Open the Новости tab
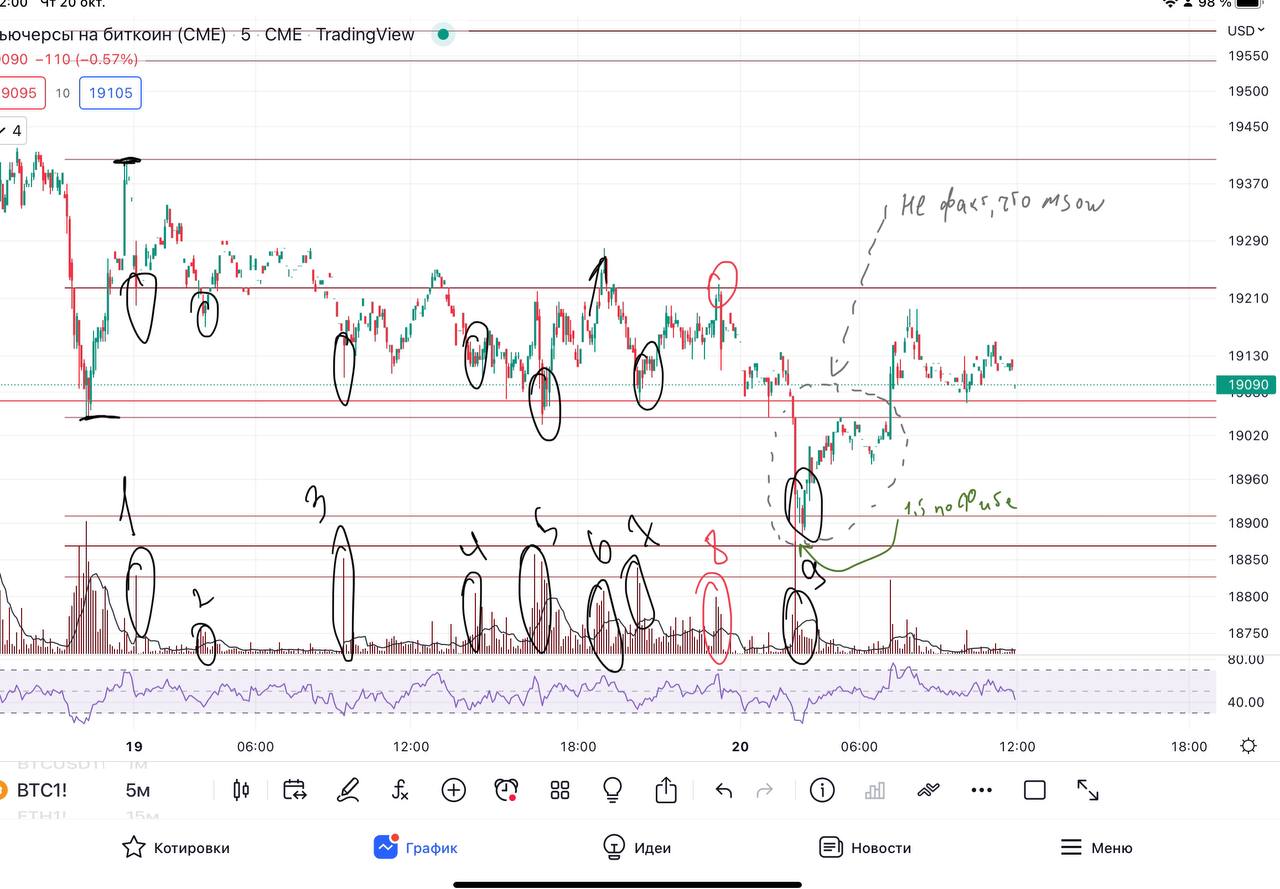This screenshot has height=889, width=1280. point(865,848)
